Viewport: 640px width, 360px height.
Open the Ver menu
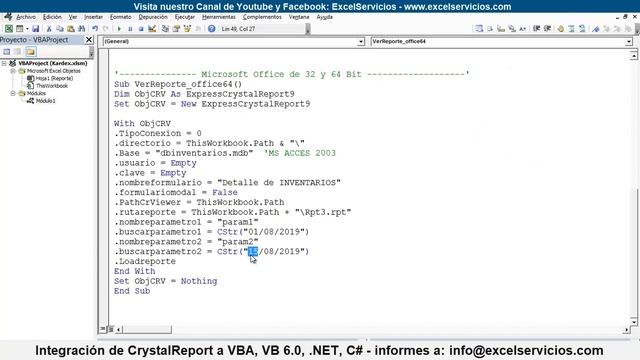(73, 17)
